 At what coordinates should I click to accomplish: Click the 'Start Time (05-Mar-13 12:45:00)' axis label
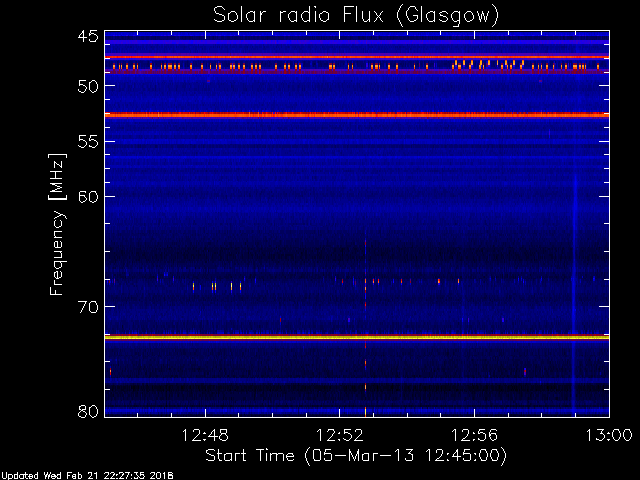356,456
